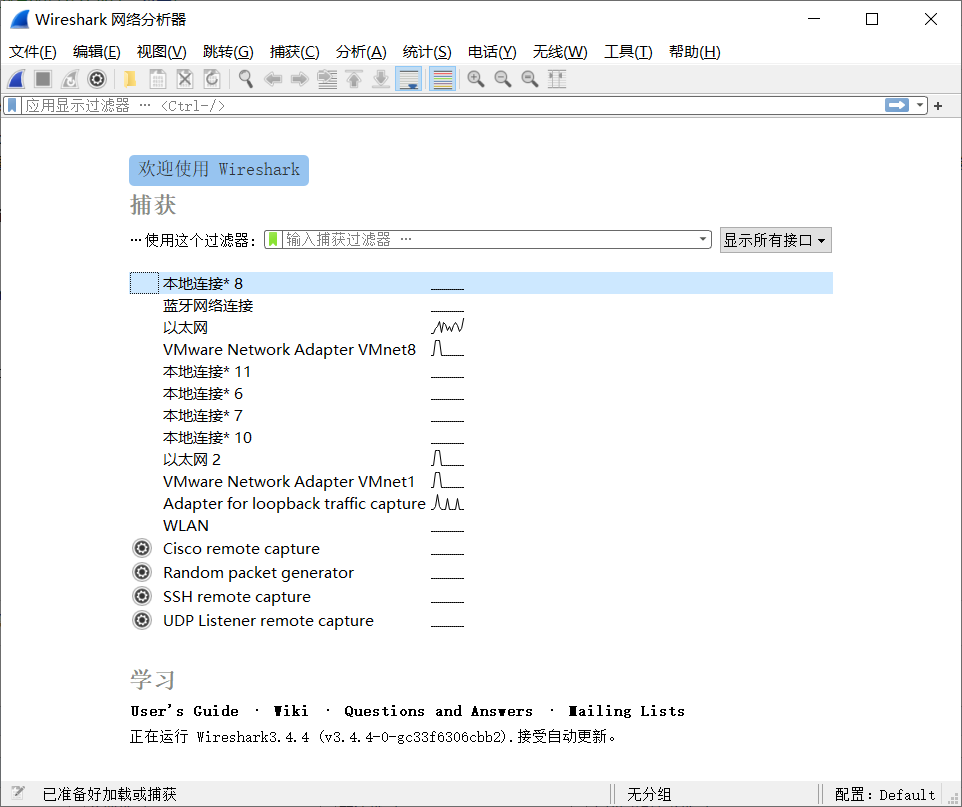This screenshot has height=807, width=962.
Task: Open the Mailing Lists link
Action: [x=626, y=711]
